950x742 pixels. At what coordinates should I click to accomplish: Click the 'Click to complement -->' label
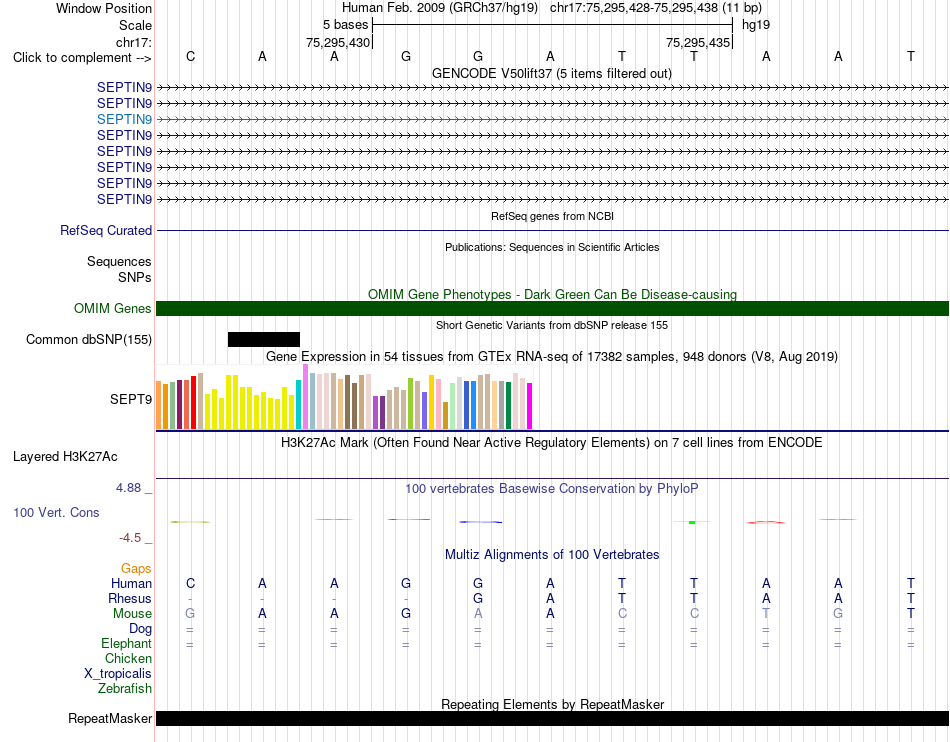[x=82, y=58]
